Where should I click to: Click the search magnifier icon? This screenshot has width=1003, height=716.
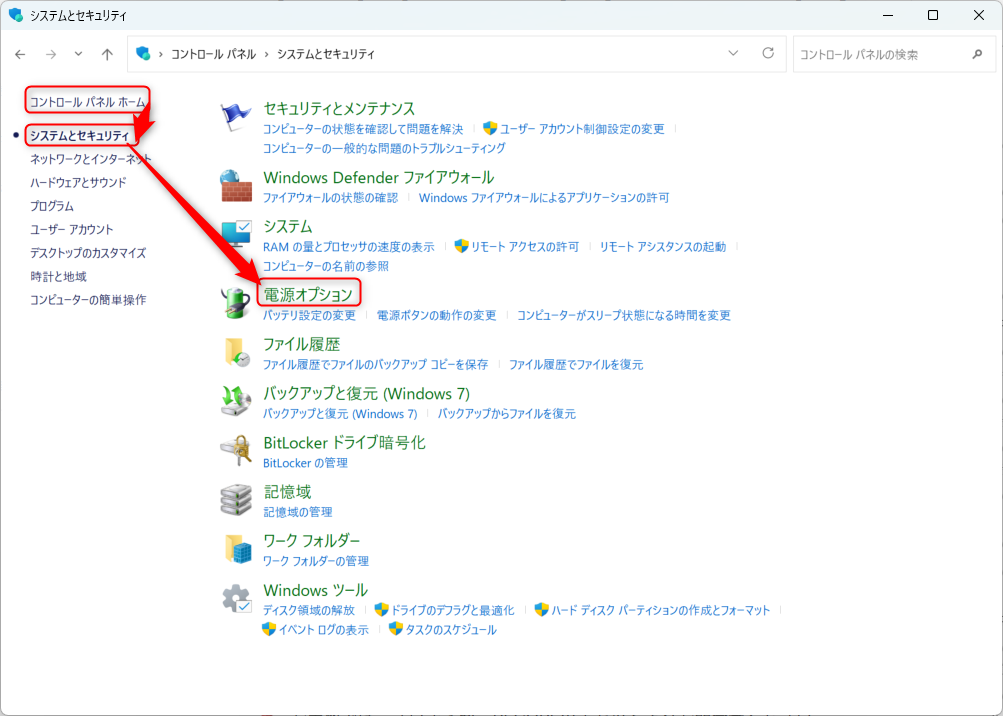(977, 54)
